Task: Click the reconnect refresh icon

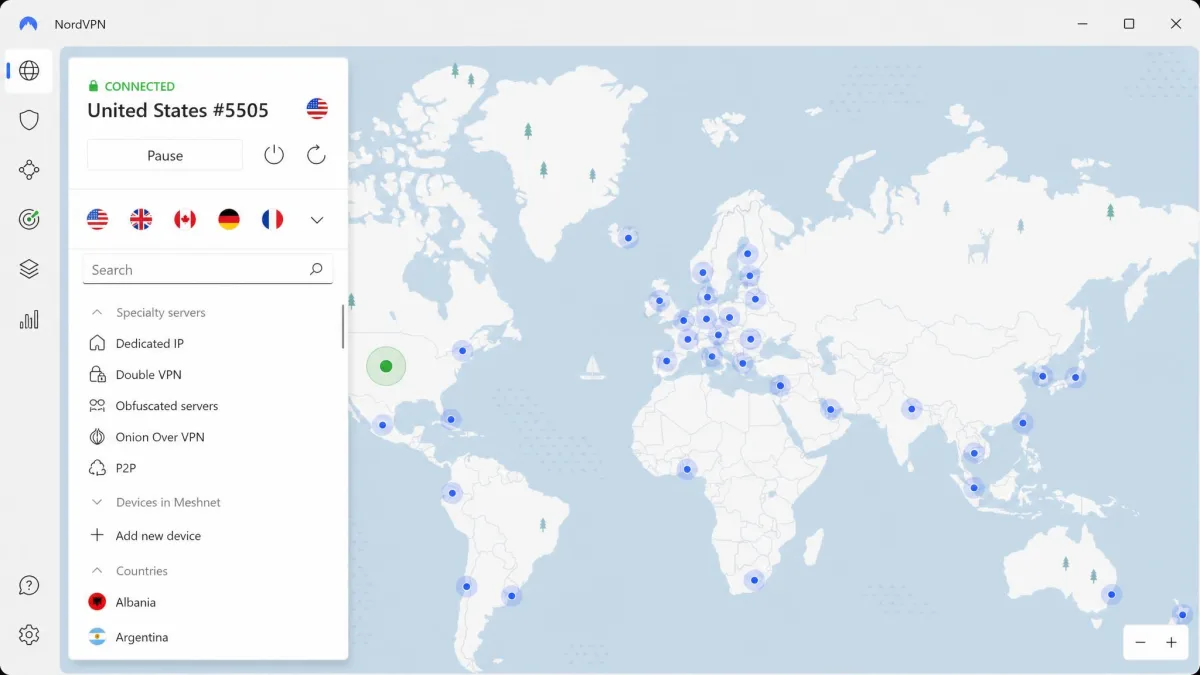Action: pyautogui.click(x=316, y=155)
